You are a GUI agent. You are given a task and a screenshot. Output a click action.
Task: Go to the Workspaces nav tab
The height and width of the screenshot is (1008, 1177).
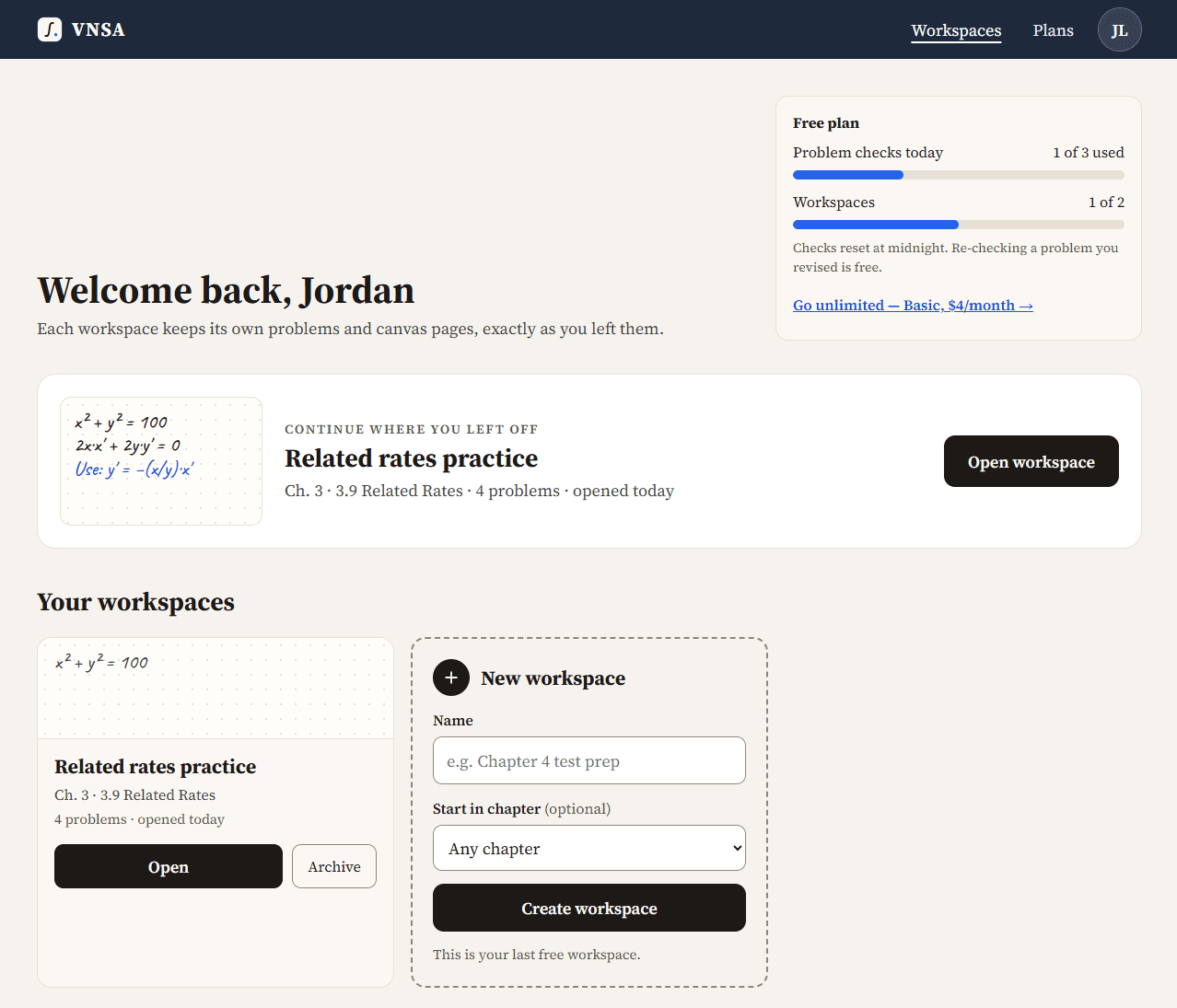[x=956, y=30]
